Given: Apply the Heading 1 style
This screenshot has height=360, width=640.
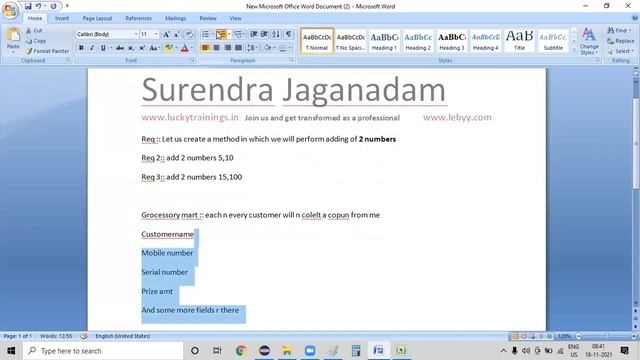Looking at the screenshot, I should coord(384,41).
